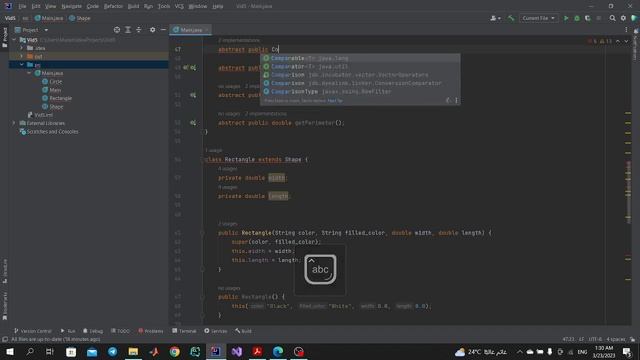Image resolution: width=640 pixels, height=360 pixels.
Task: Open the Debug tool window
Action: (x=93, y=331)
